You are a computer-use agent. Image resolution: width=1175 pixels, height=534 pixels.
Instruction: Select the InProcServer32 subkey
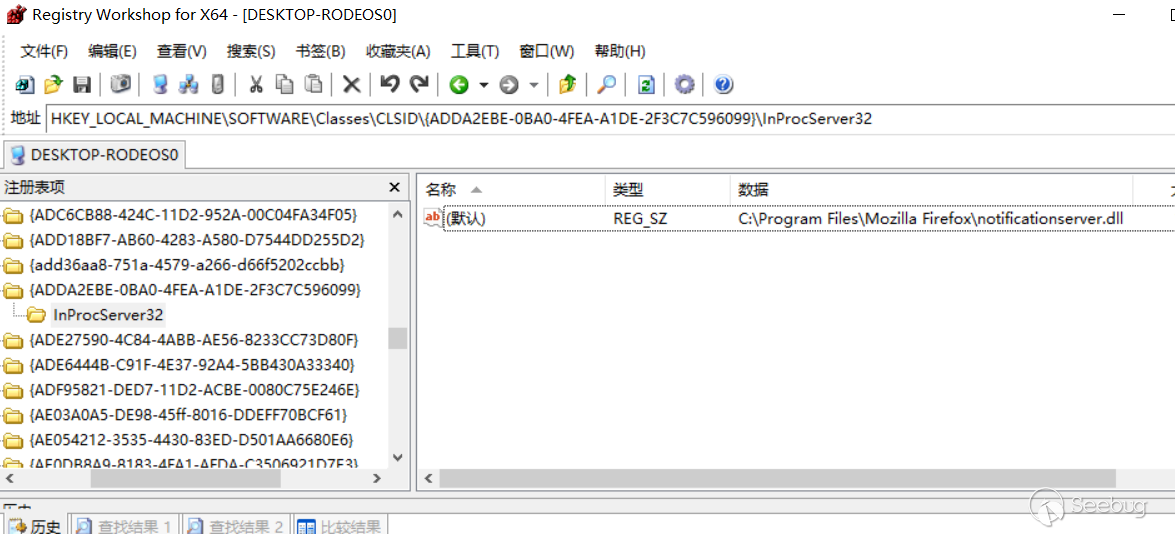pyautogui.click(x=109, y=315)
